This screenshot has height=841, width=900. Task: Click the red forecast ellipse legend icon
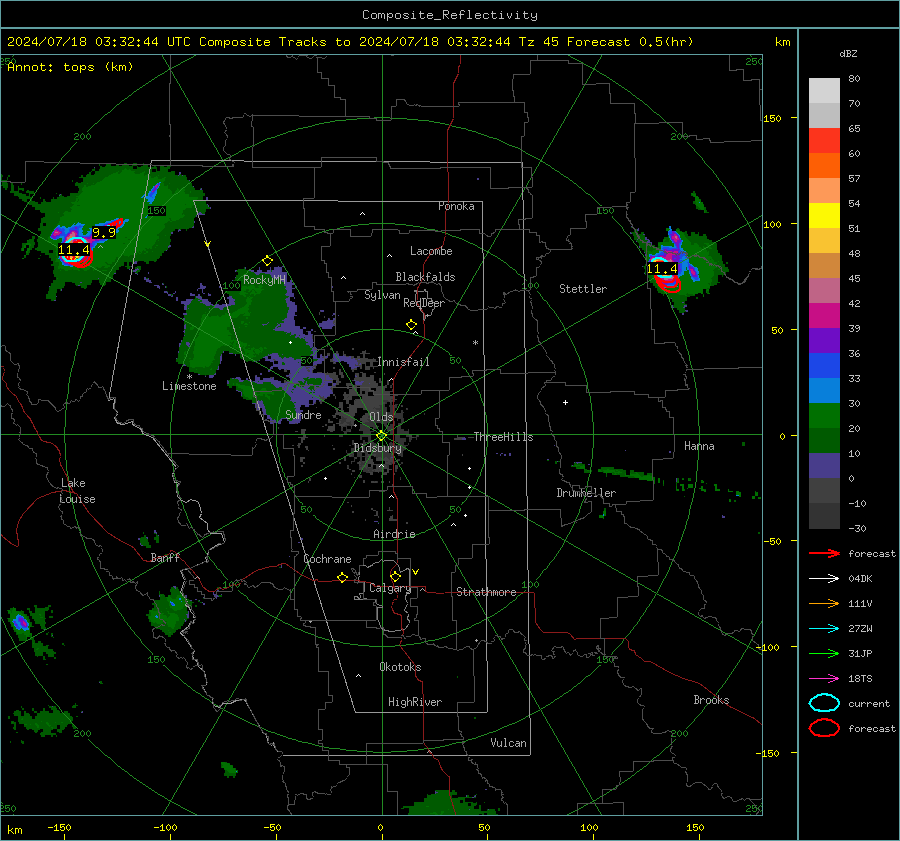824,728
